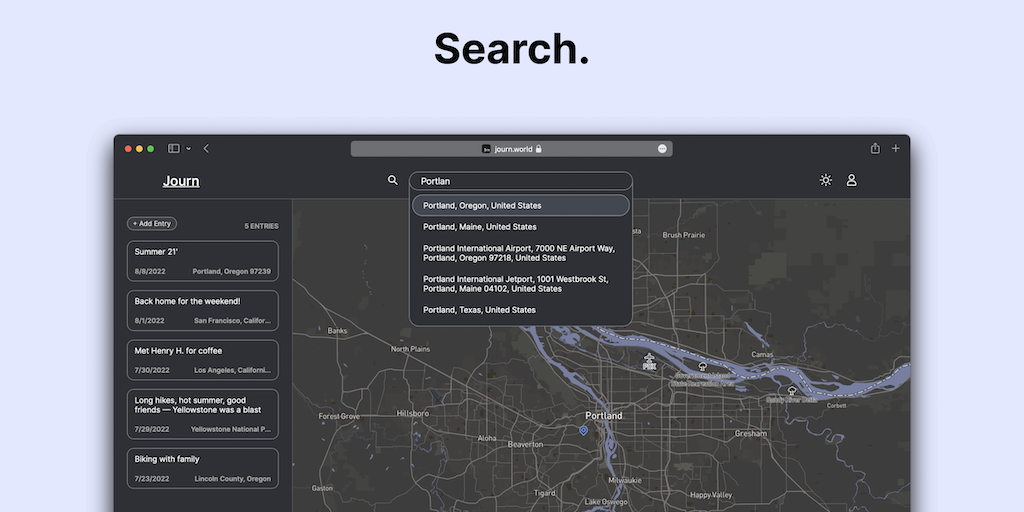Select Portland, Oregon, United States suggestion
This screenshot has height=512, width=1024.
coord(520,205)
